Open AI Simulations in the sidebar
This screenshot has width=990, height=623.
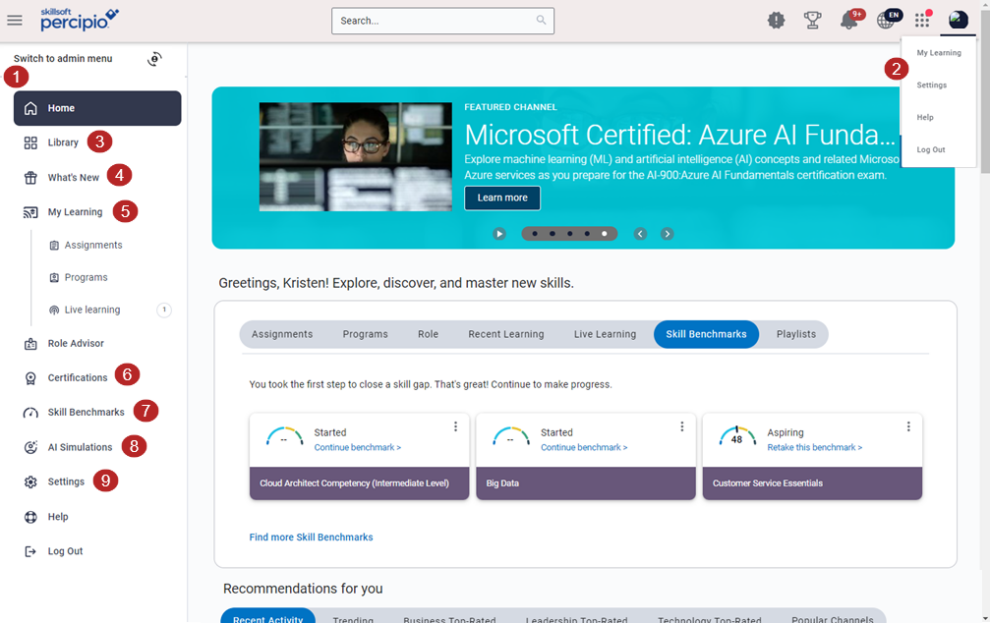click(x=79, y=447)
